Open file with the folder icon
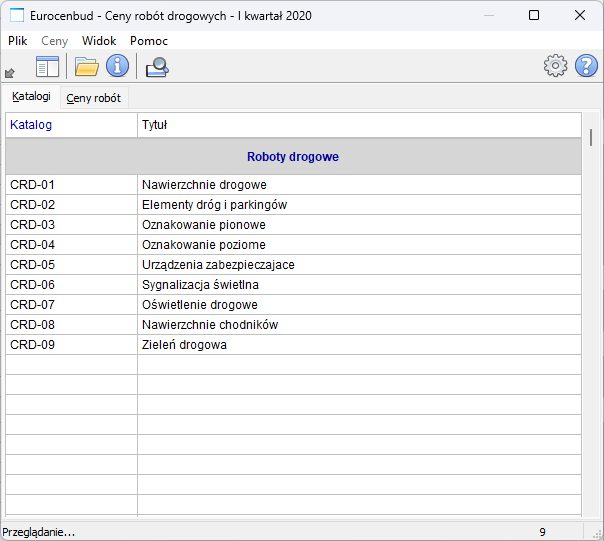Viewport: 604px width, 541px height. point(87,67)
